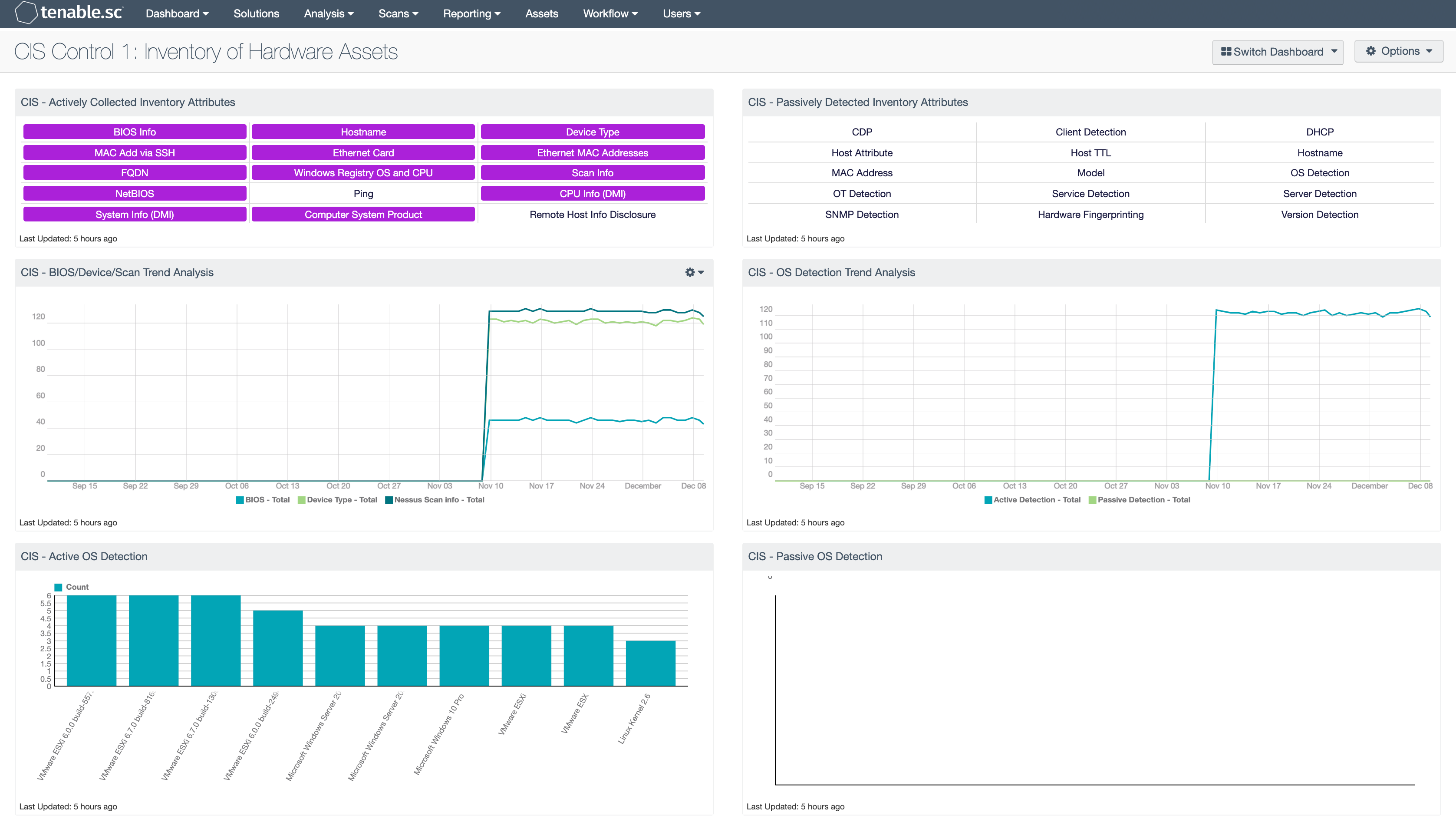
Task: Expand the Reporting menu
Action: tap(472, 13)
